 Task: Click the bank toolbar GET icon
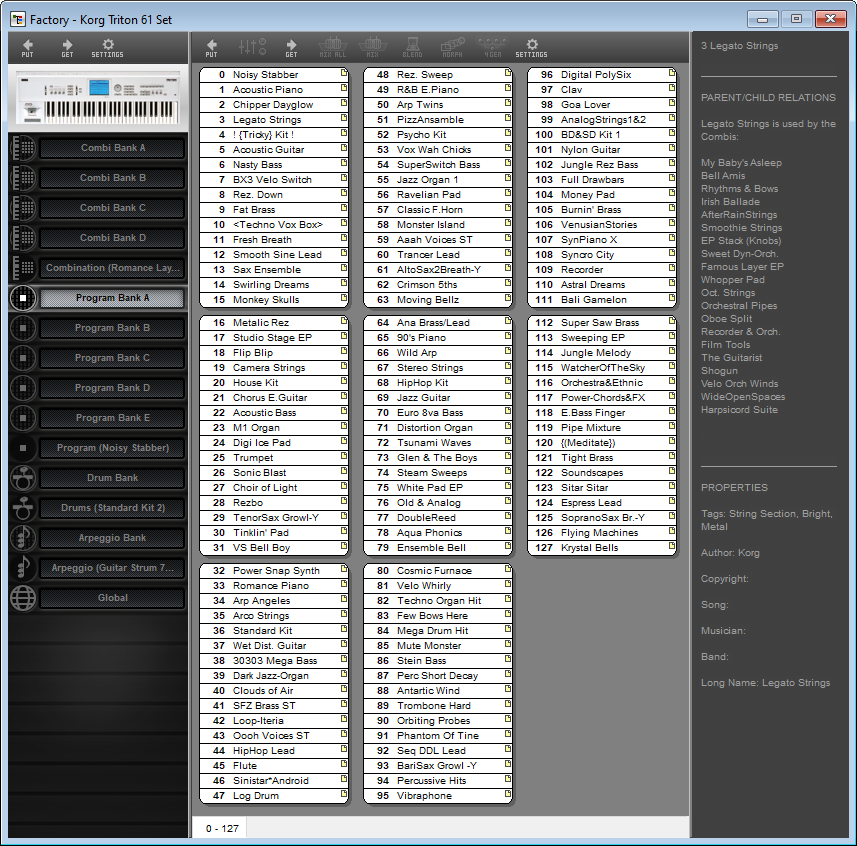pos(291,48)
